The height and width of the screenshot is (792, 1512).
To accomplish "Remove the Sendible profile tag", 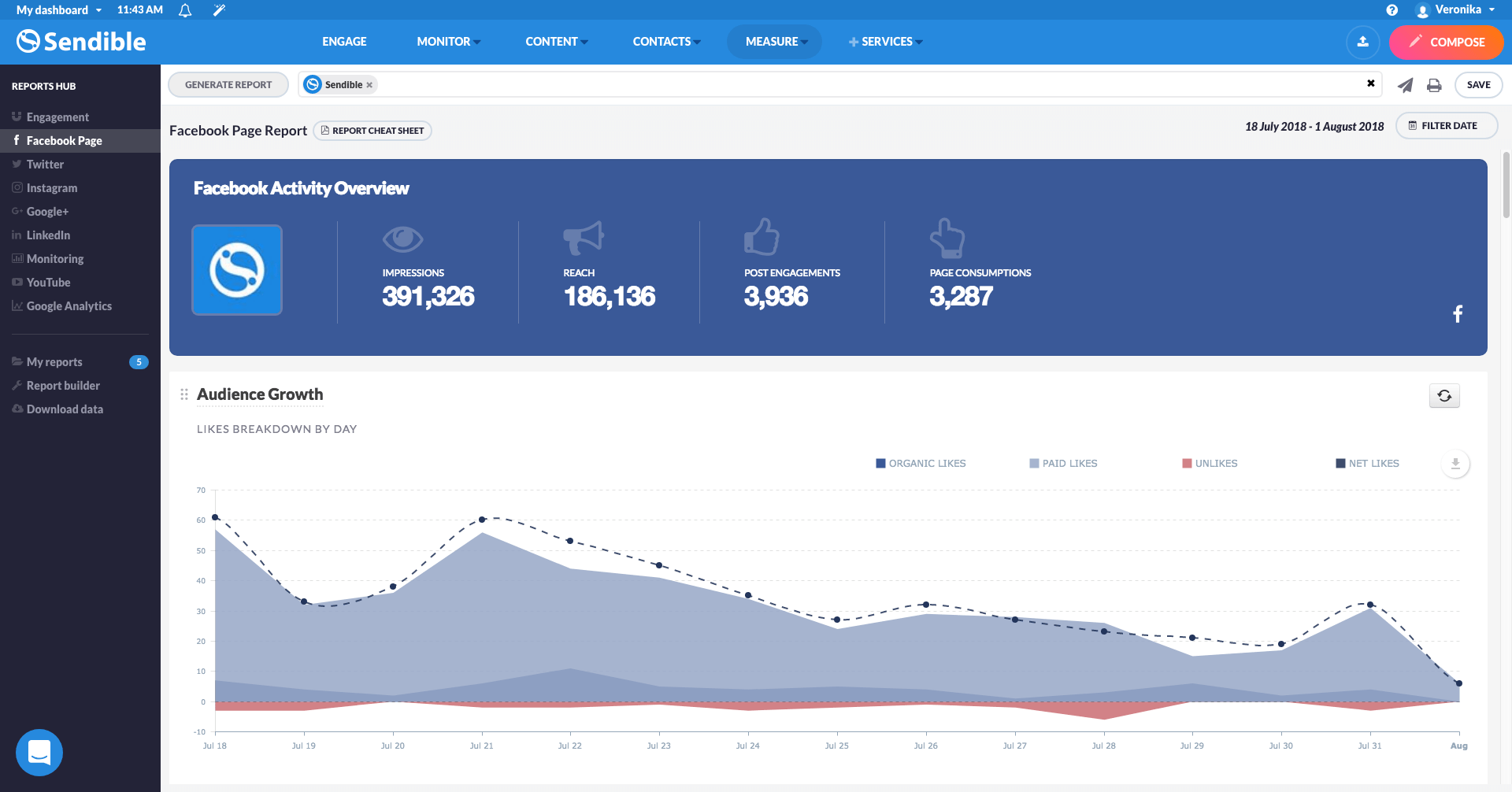I will point(369,85).
